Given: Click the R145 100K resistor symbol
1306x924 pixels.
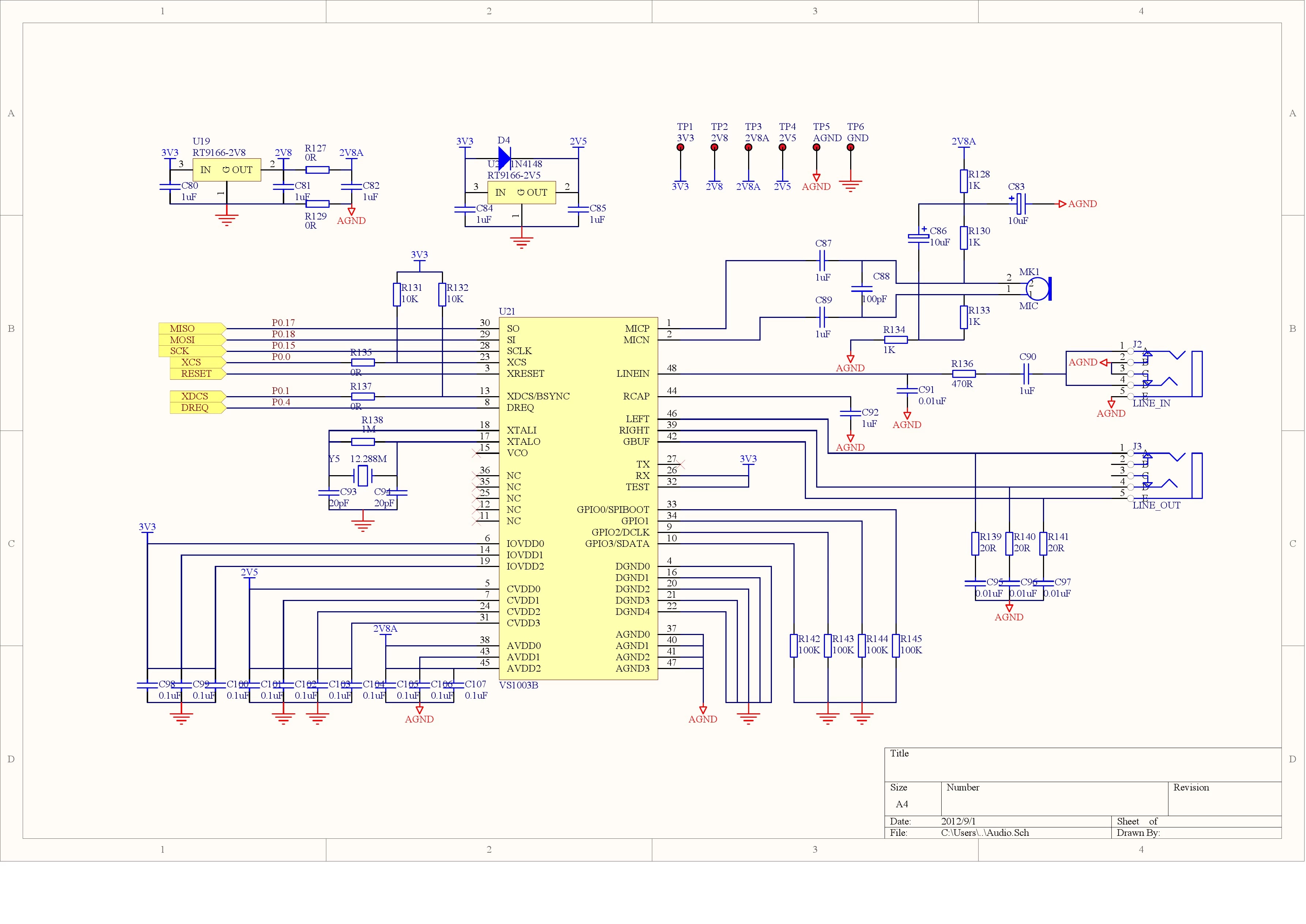Looking at the screenshot, I should point(896,646).
